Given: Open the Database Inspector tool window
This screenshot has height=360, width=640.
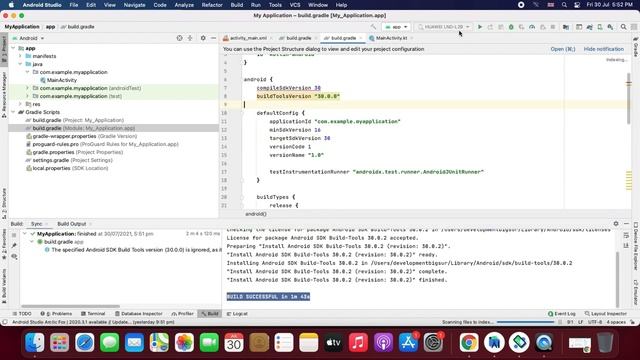Looking at the screenshot, I should pos(138,313).
